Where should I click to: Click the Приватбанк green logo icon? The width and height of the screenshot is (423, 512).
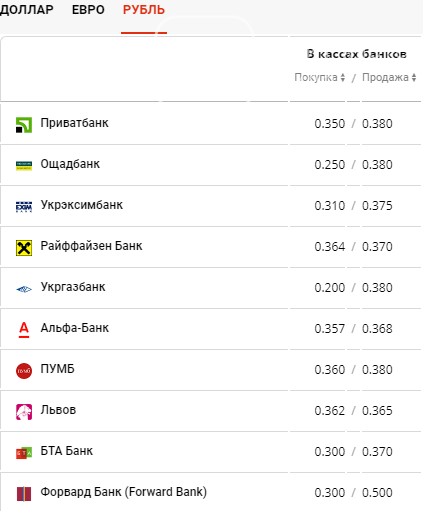pos(24,125)
